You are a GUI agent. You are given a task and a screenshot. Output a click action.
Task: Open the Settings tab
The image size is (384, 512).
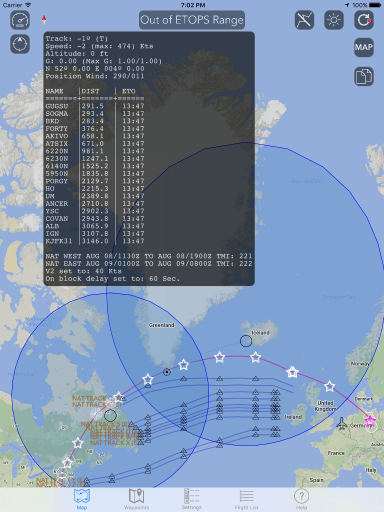192,499
